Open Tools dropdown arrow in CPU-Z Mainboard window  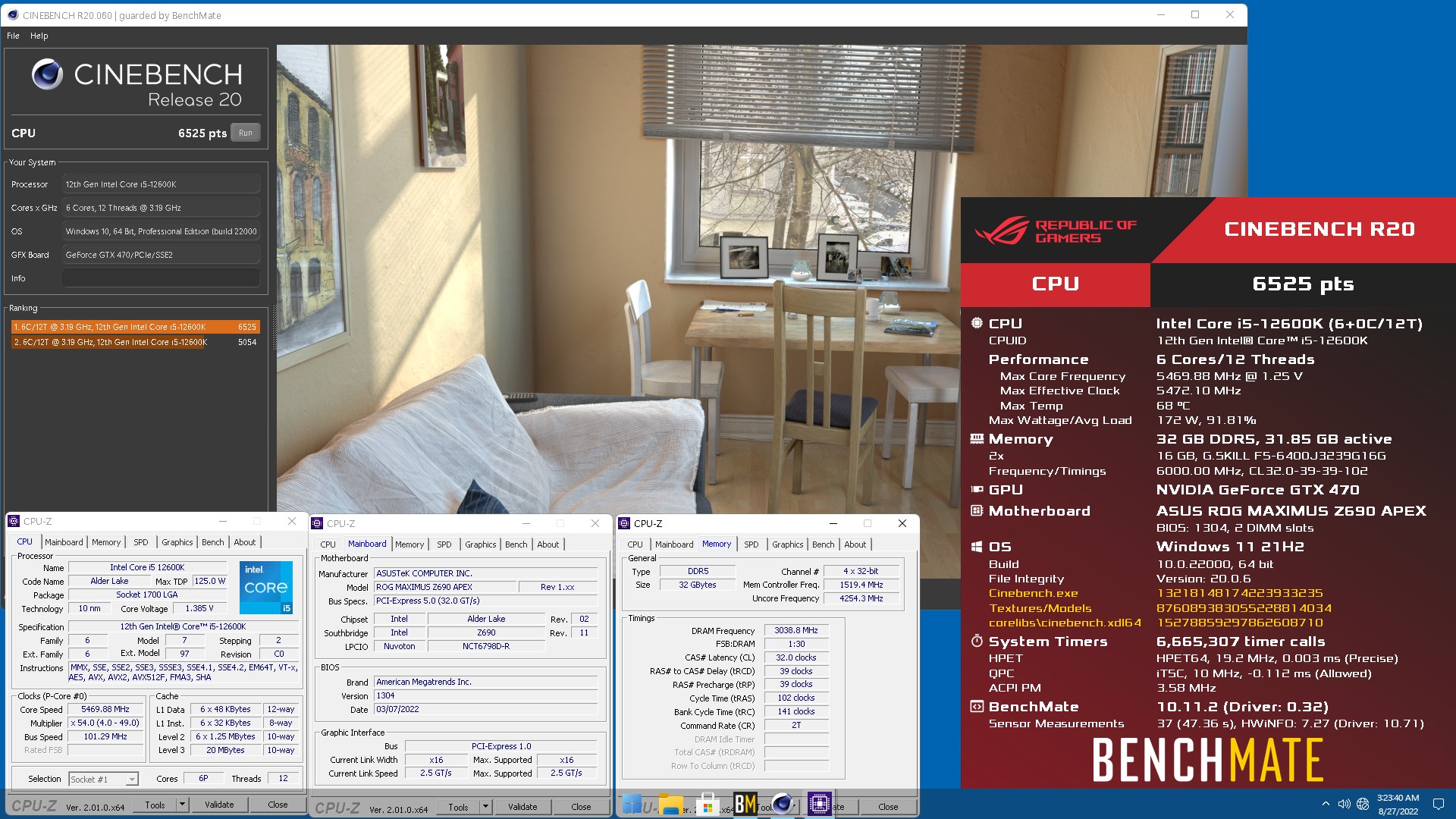click(x=485, y=807)
